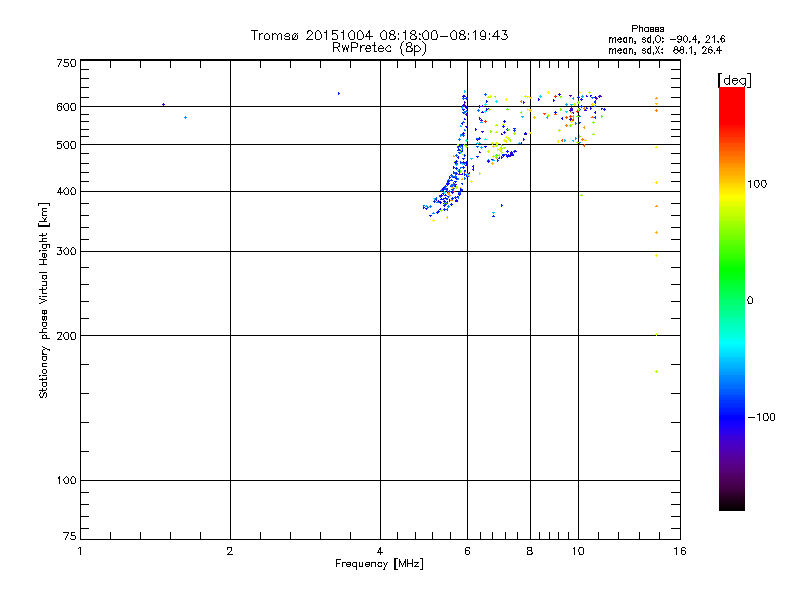Viewport: 800px width, 600px height.
Task: Click the x-axis '2' tick label
Action: click(230, 551)
